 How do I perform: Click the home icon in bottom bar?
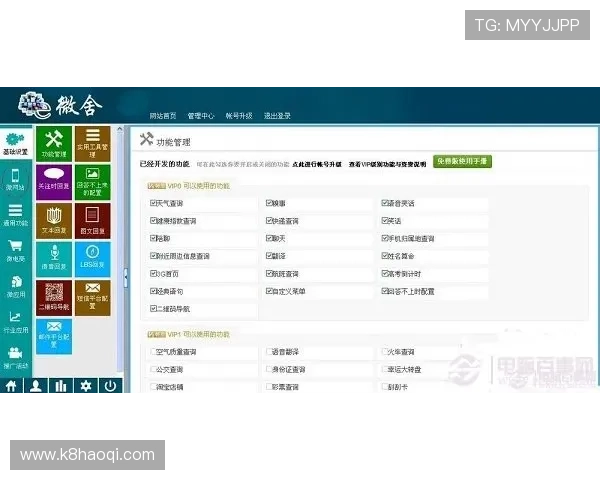click(x=11, y=385)
